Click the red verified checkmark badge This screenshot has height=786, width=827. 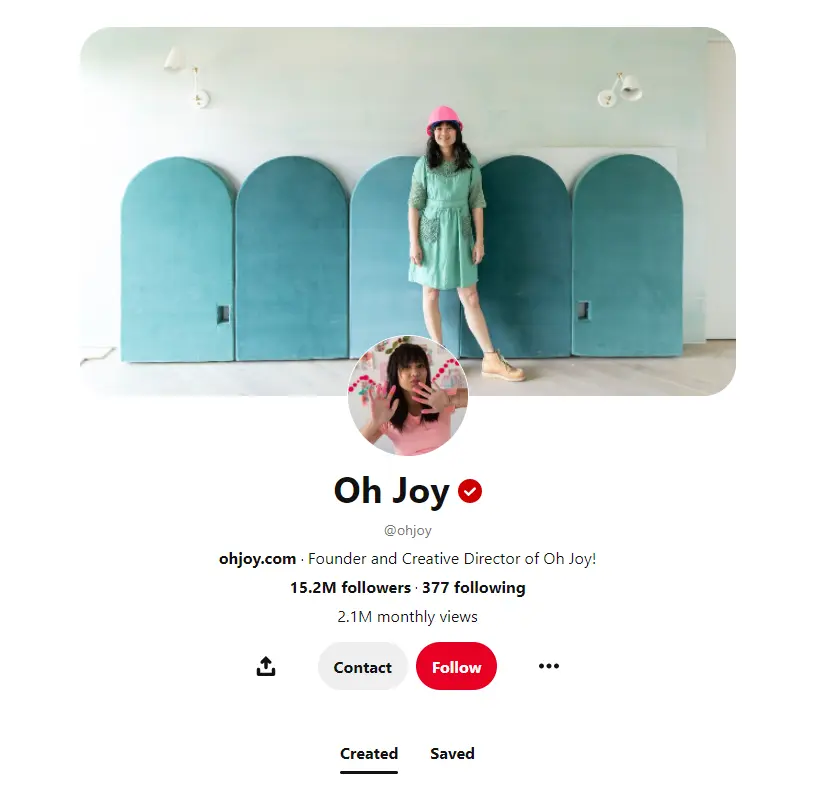[469, 491]
